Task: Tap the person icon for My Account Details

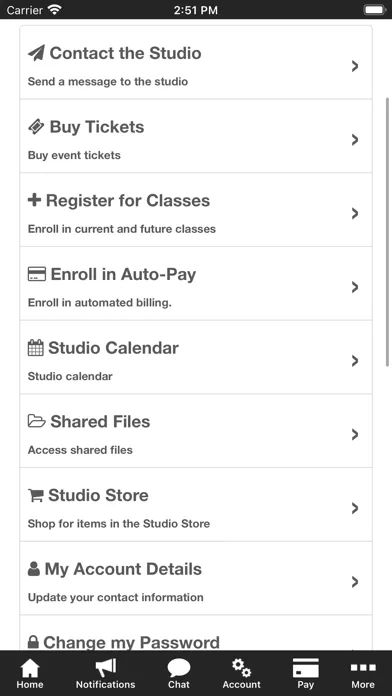Action: pos(34,569)
